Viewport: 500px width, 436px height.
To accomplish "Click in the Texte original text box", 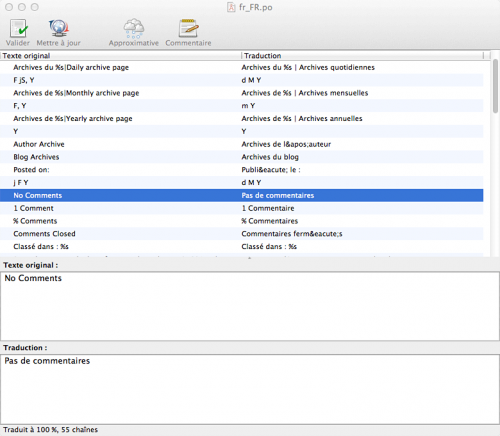I will pos(250,306).
